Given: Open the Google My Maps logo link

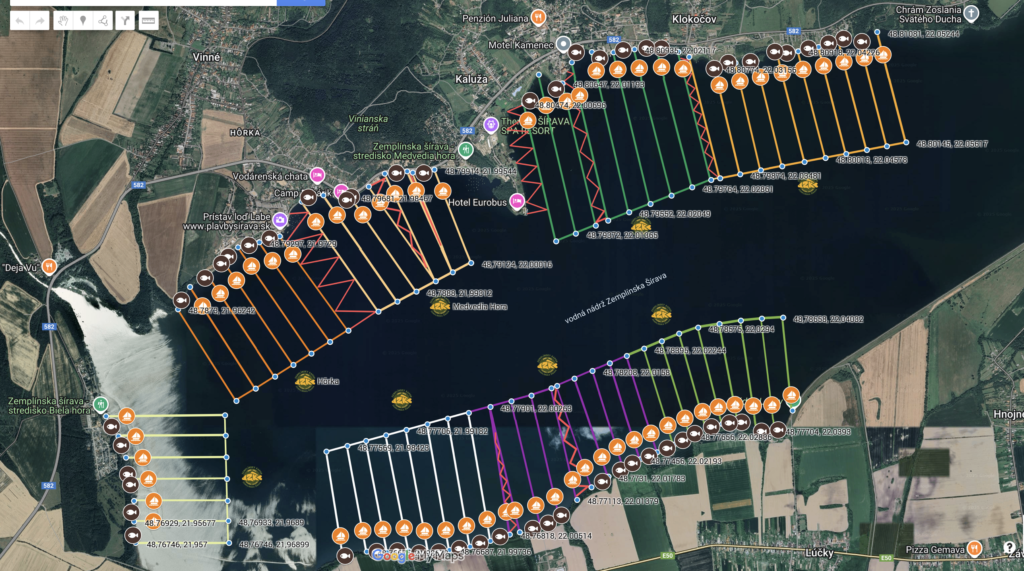Looking at the screenshot, I should coord(417,556).
